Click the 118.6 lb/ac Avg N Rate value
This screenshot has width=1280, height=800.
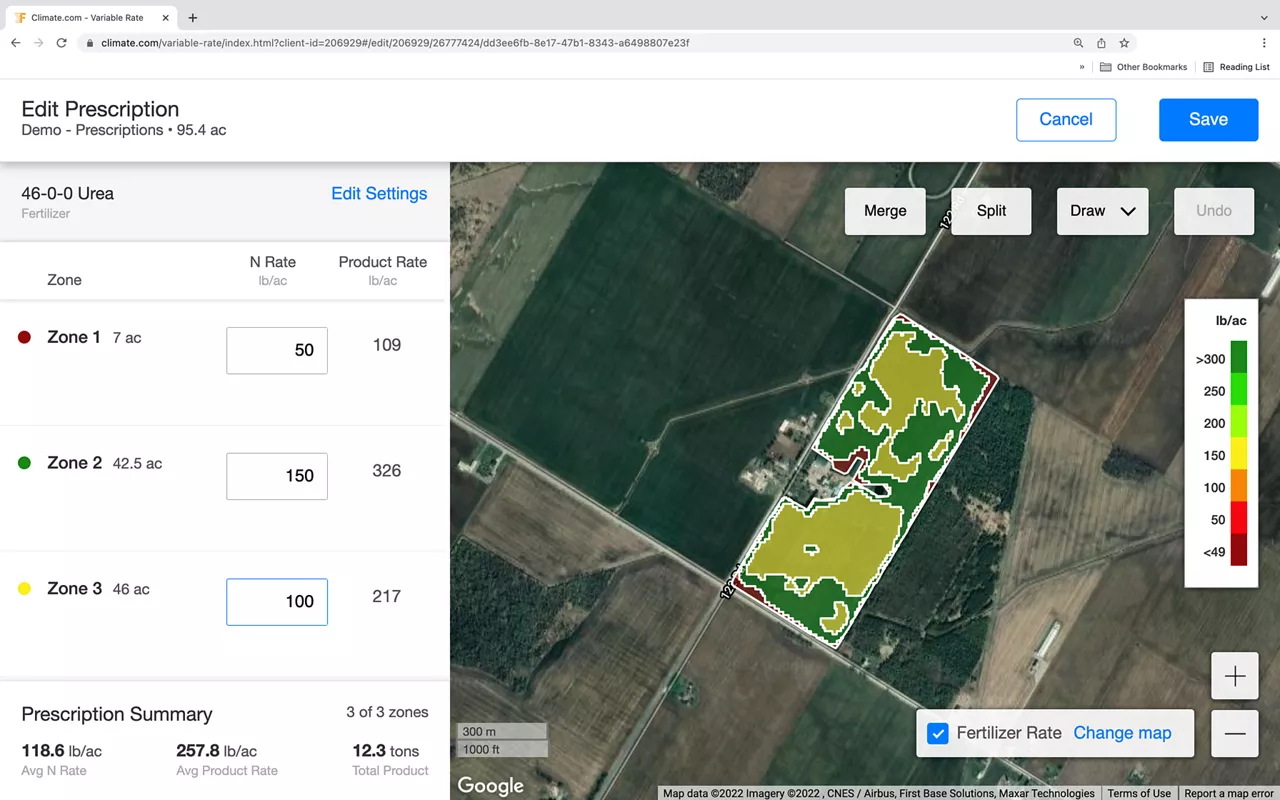(x=62, y=751)
